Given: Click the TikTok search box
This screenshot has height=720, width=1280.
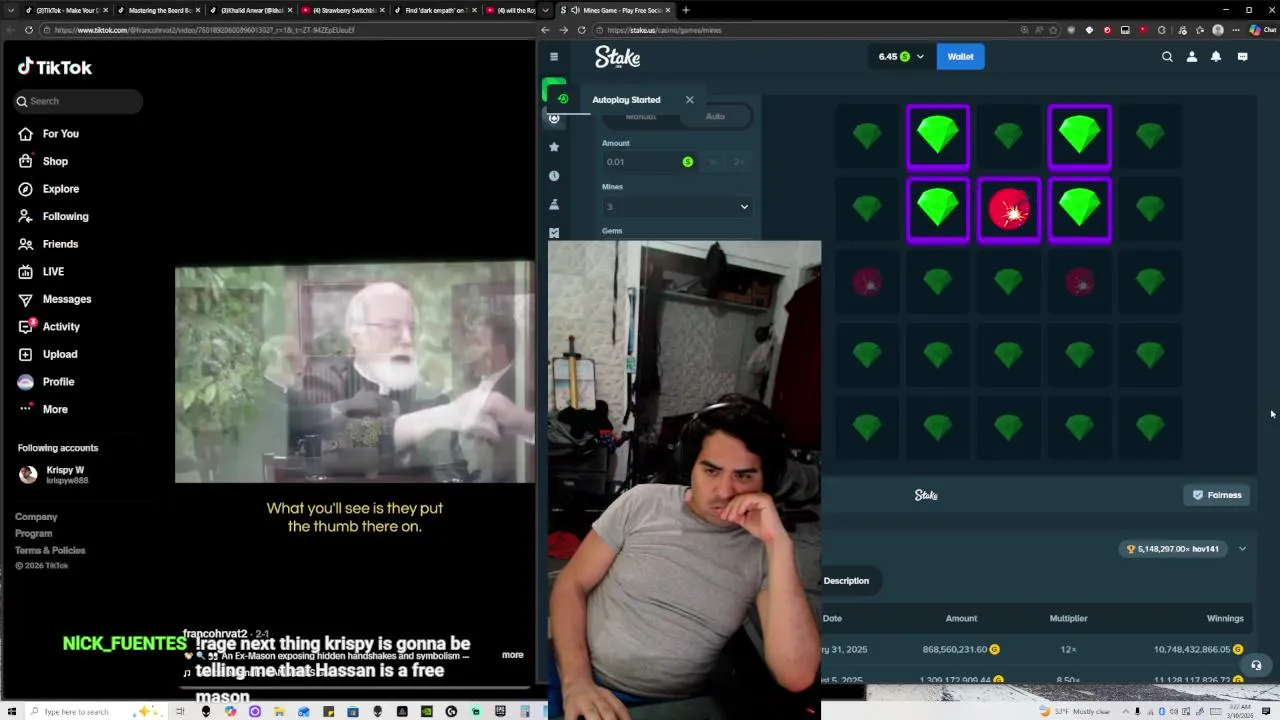Looking at the screenshot, I should click(78, 101).
